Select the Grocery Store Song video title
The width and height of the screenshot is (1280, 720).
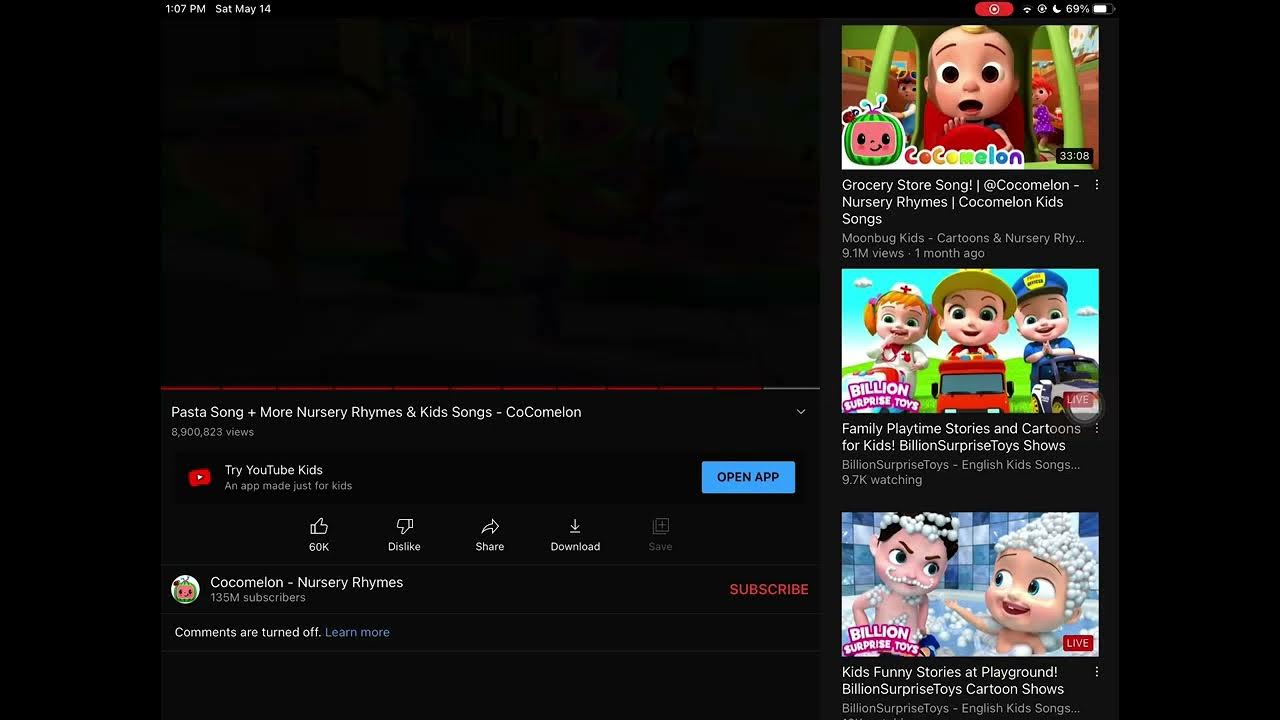pyautogui.click(x=961, y=202)
